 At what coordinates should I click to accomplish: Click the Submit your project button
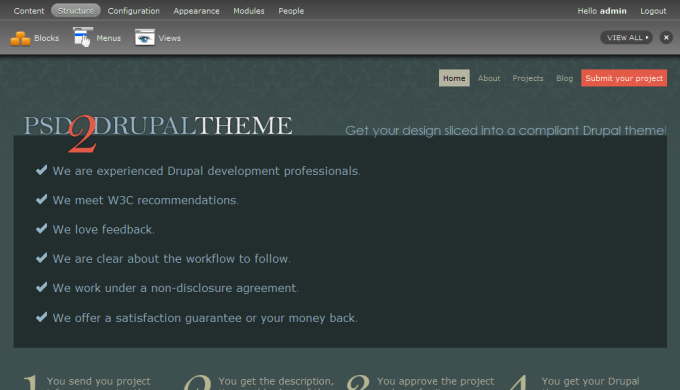click(624, 78)
